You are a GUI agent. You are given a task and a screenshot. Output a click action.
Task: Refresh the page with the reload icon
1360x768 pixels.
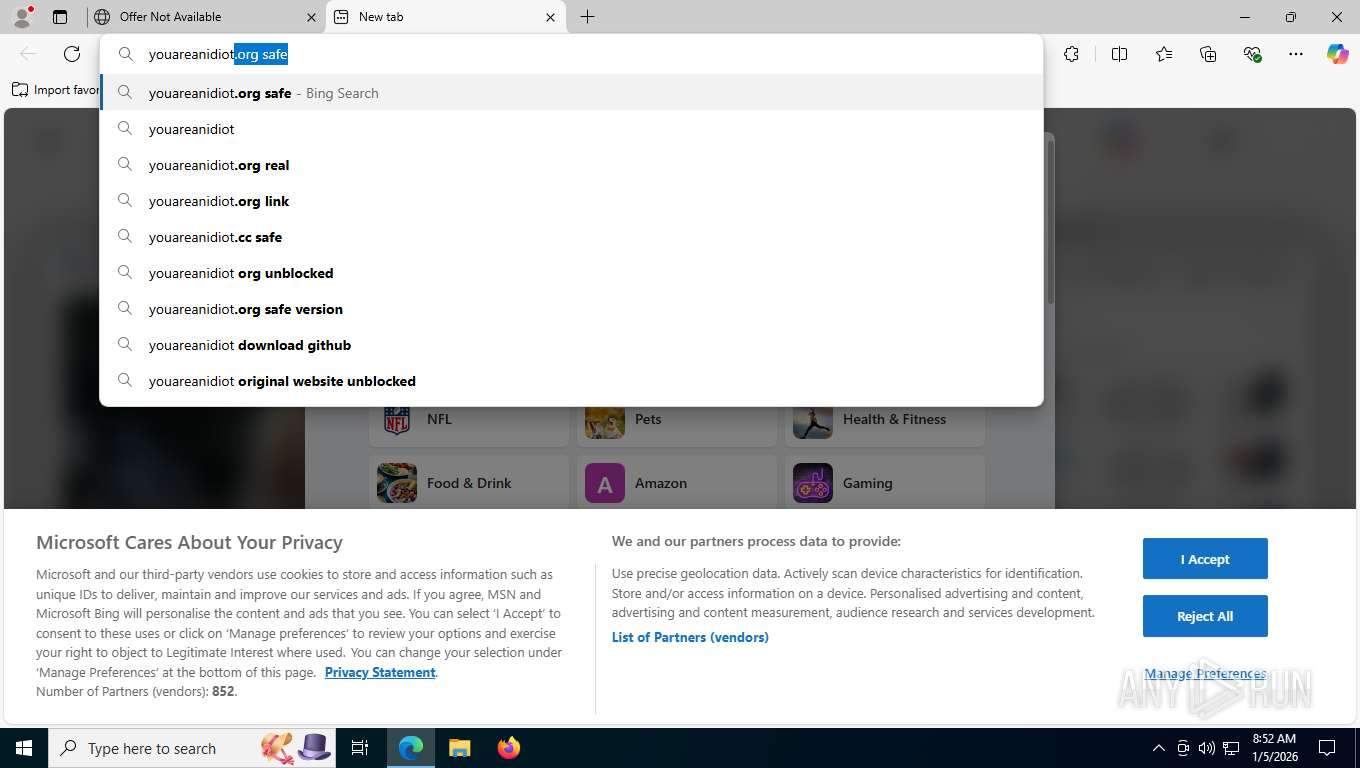point(72,54)
